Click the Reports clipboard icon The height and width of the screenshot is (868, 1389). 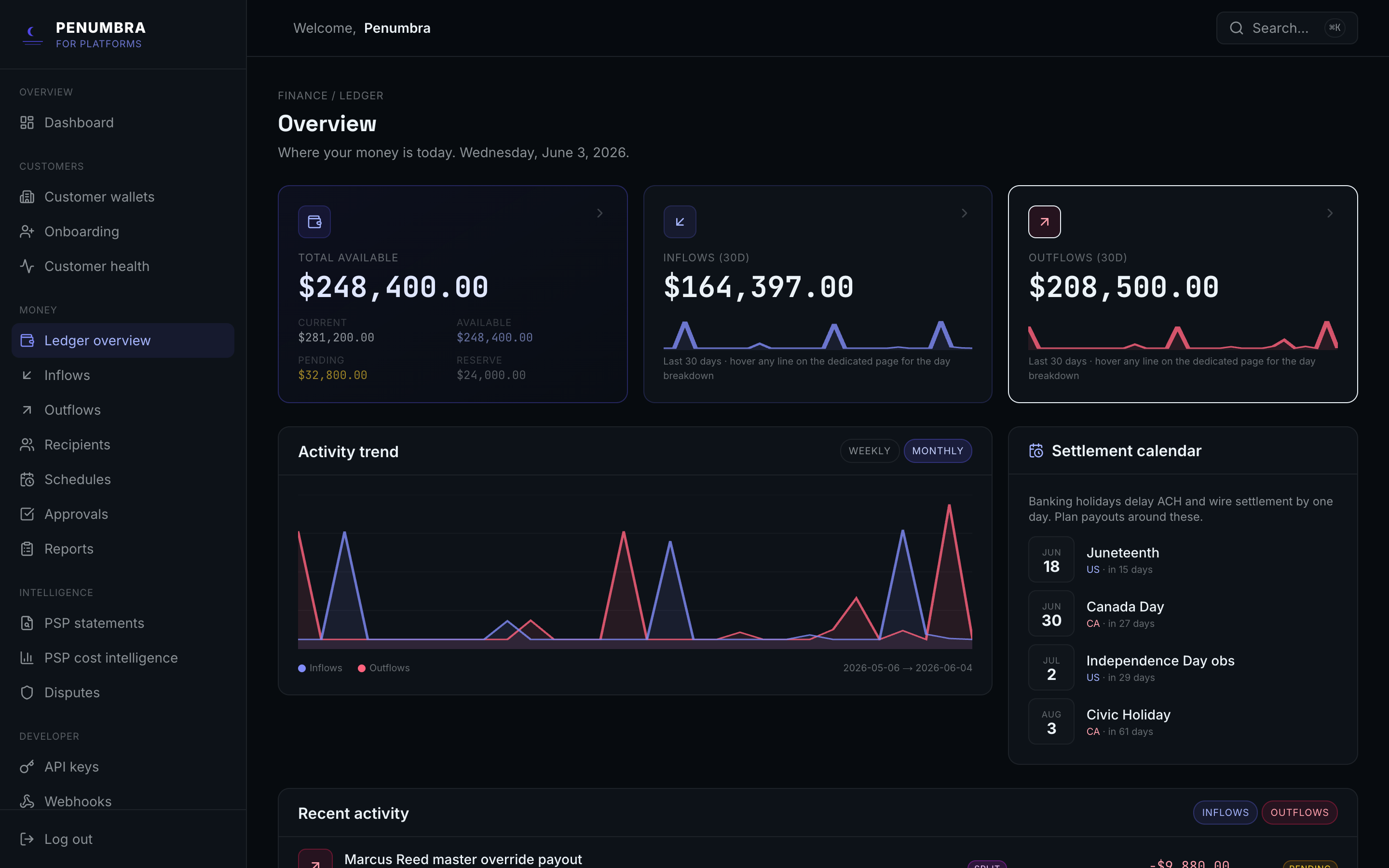[x=27, y=549]
